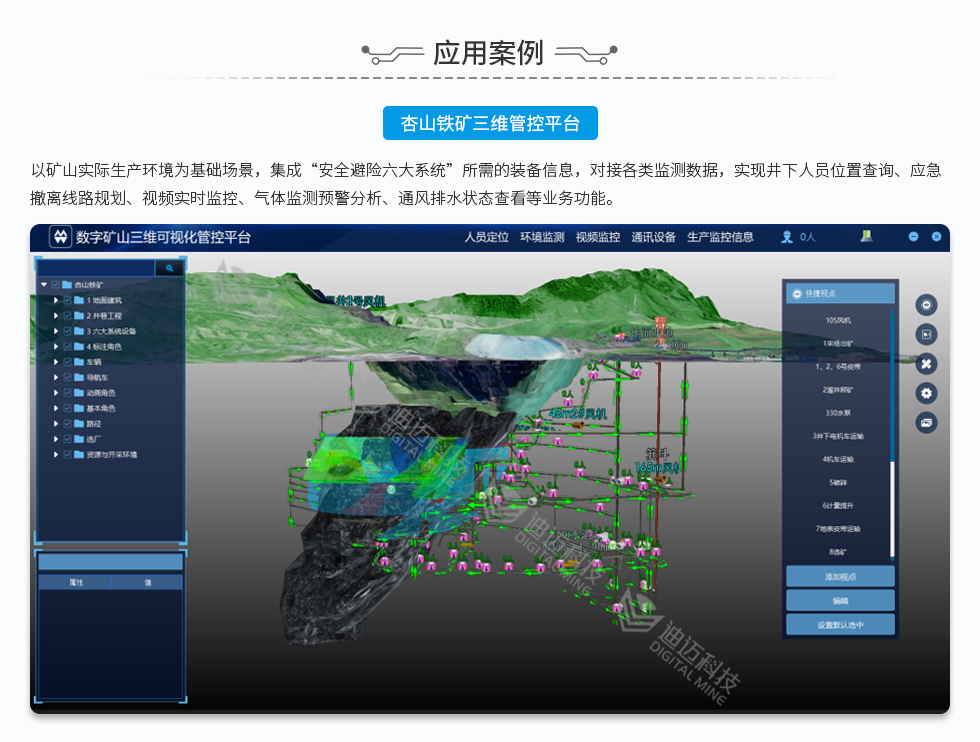Click the 添加视点 button

(x=840, y=577)
